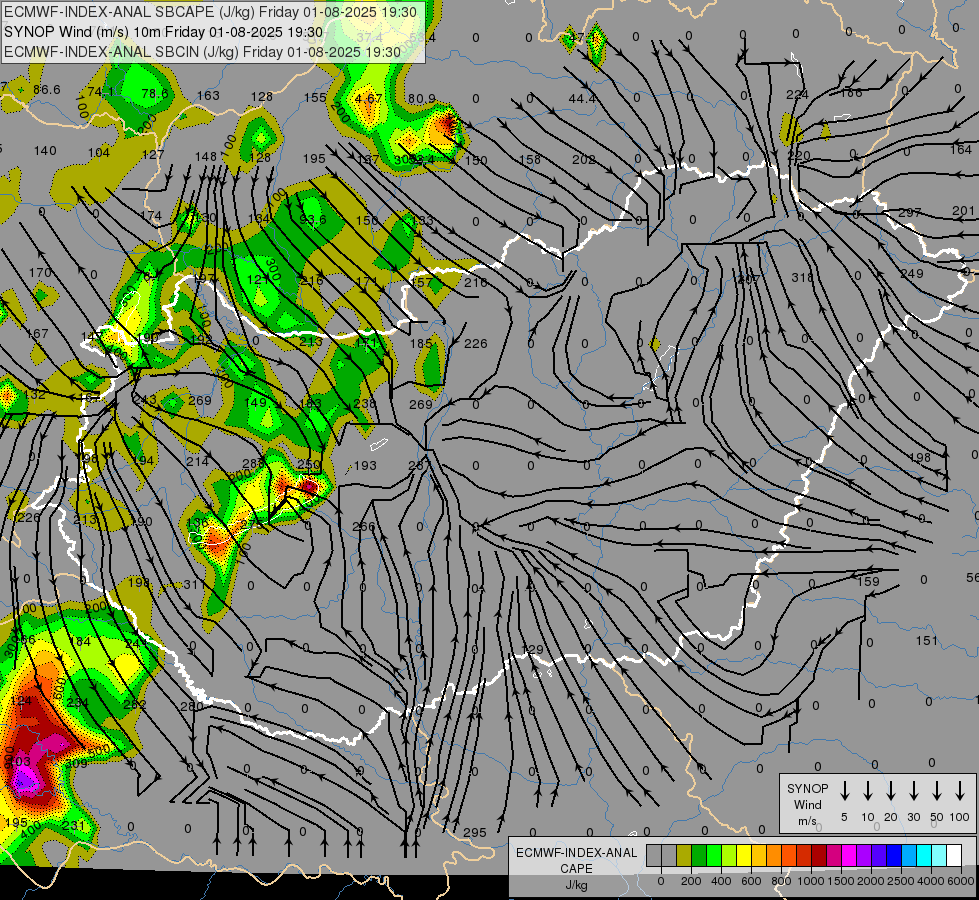Click the map value 295
The image size is (979, 900).
click(475, 833)
